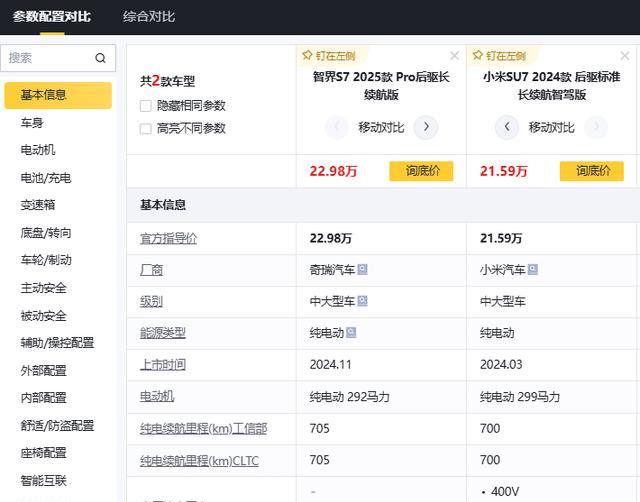This screenshot has width=640, height=502.
Task: Remove 智界S7 from comparison
Action: pos(454,56)
